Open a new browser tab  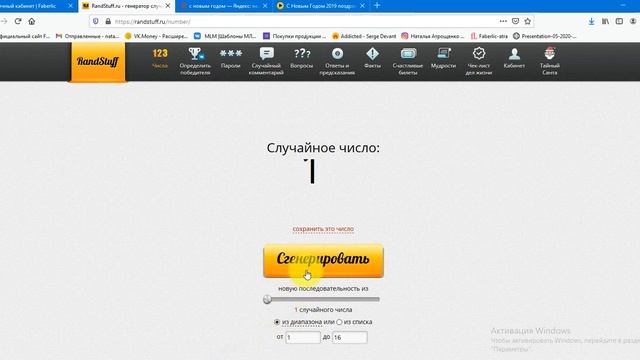click(x=377, y=5)
